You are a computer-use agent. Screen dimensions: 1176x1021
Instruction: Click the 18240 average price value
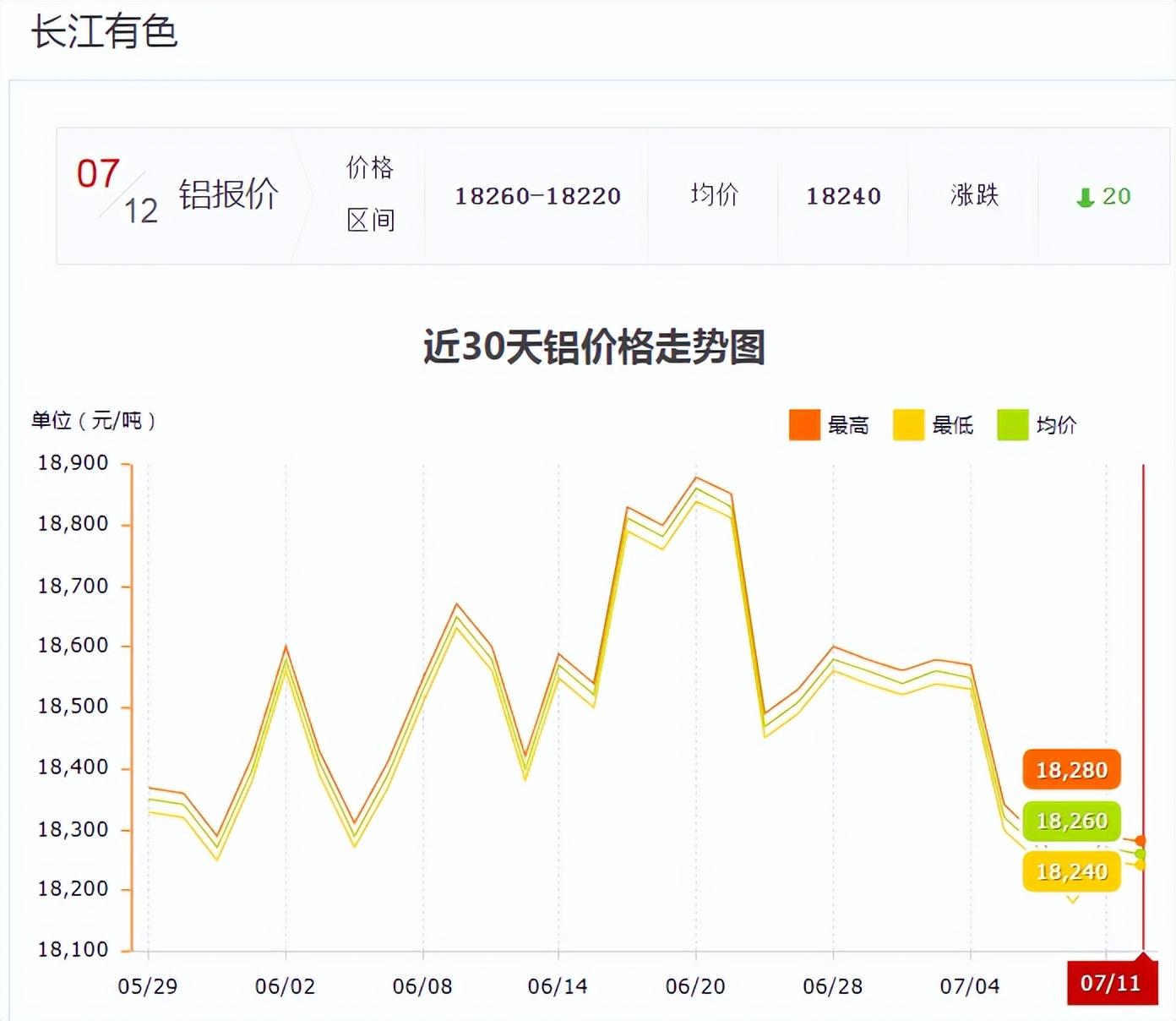point(843,196)
